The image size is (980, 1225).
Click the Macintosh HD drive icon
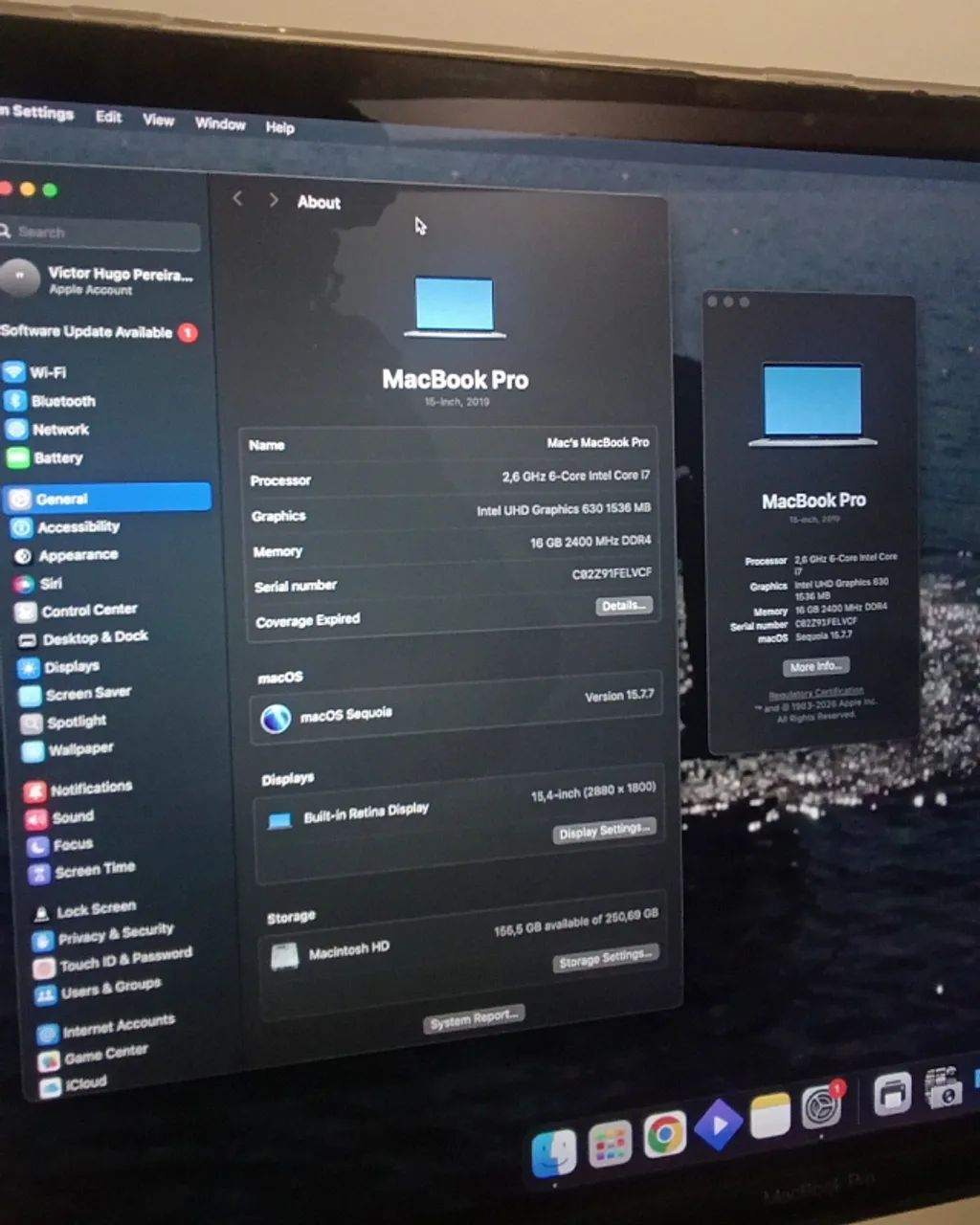285,956
